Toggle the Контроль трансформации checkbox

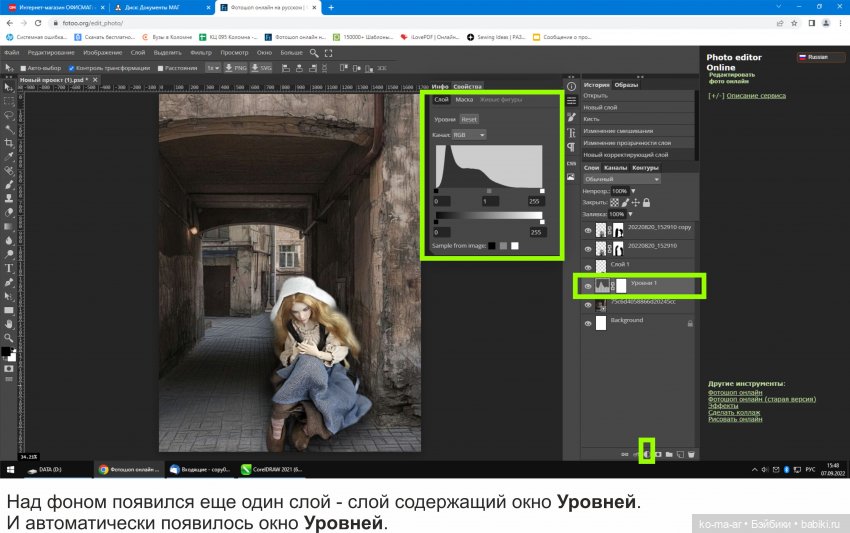pyautogui.click(x=72, y=68)
